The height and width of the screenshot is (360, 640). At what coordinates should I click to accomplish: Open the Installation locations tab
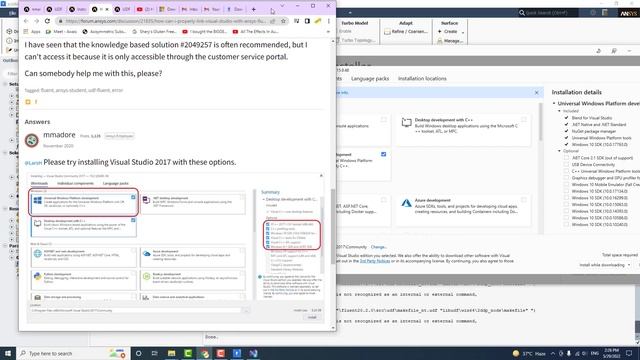[422, 78]
